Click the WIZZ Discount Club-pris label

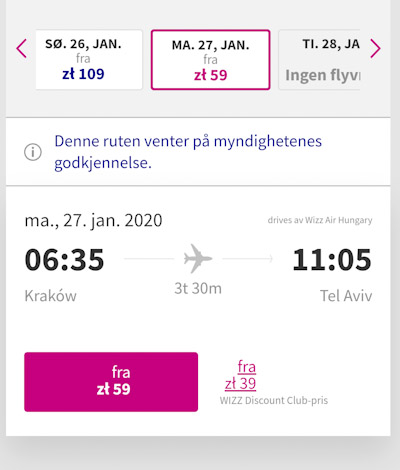pos(274,400)
